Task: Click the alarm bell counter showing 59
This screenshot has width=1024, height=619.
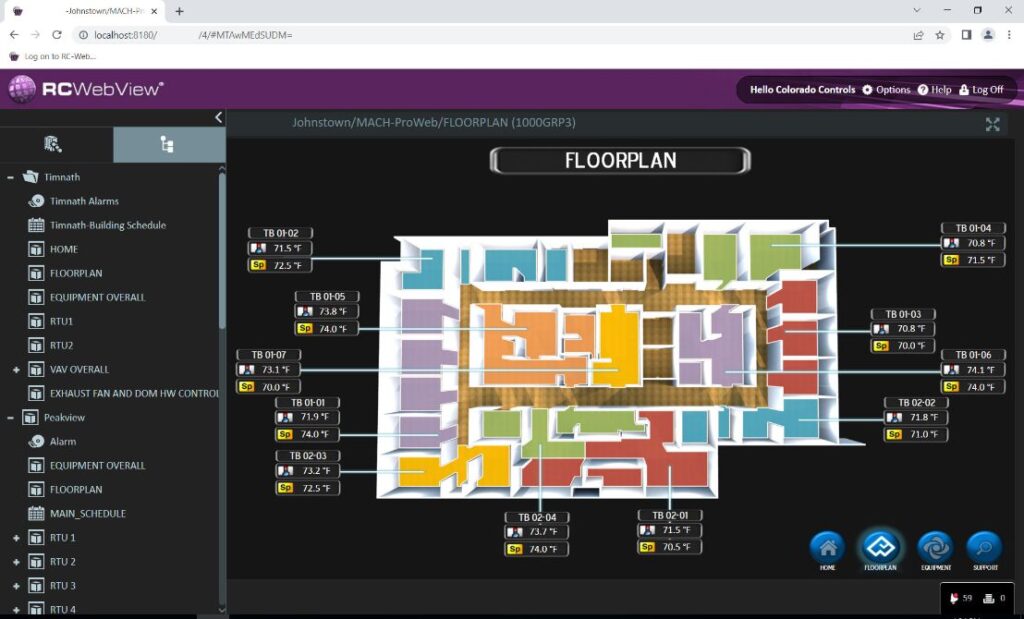Action: (959, 598)
